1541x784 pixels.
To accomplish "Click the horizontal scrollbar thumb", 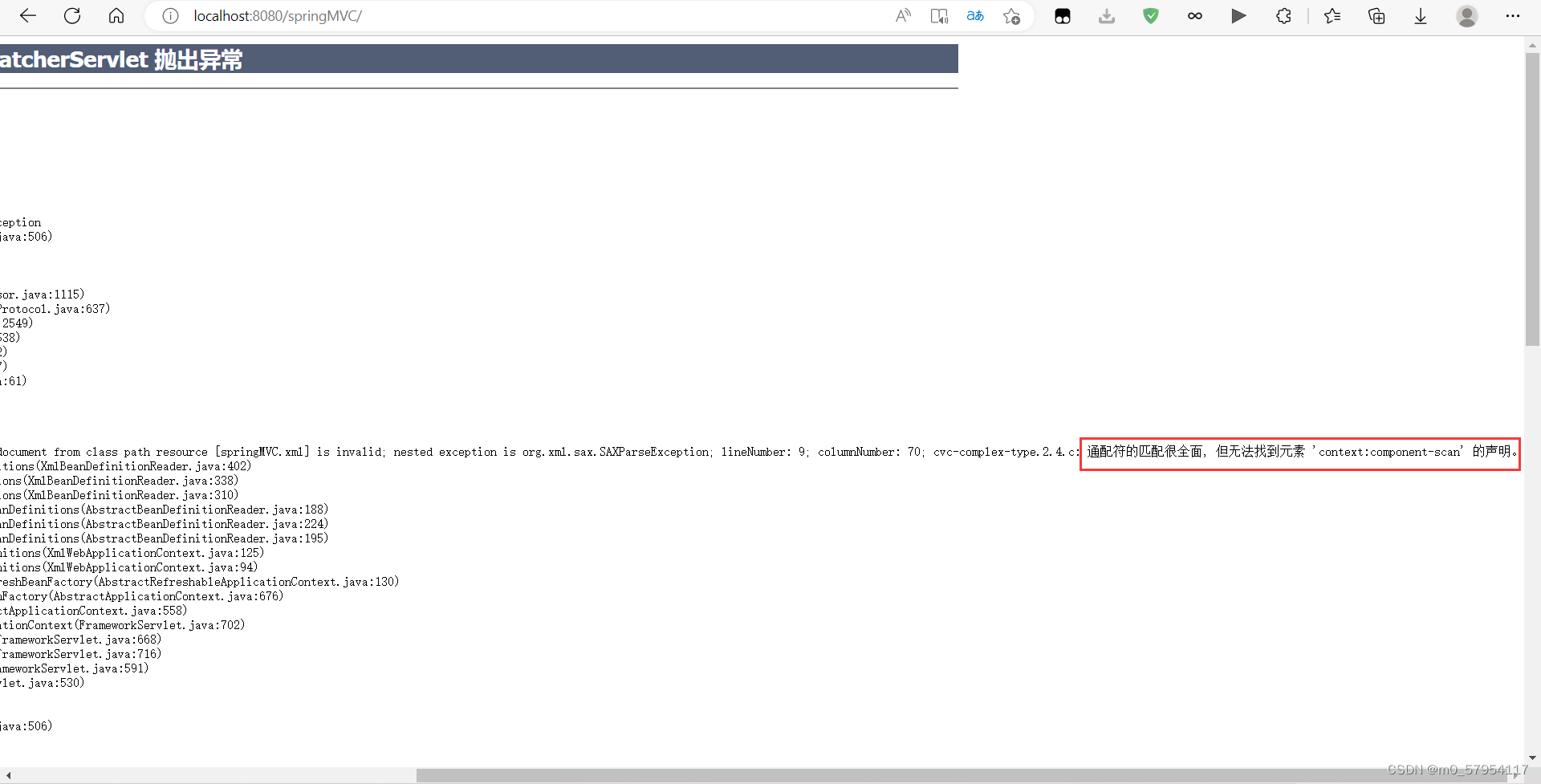I will [x=960, y=775].
